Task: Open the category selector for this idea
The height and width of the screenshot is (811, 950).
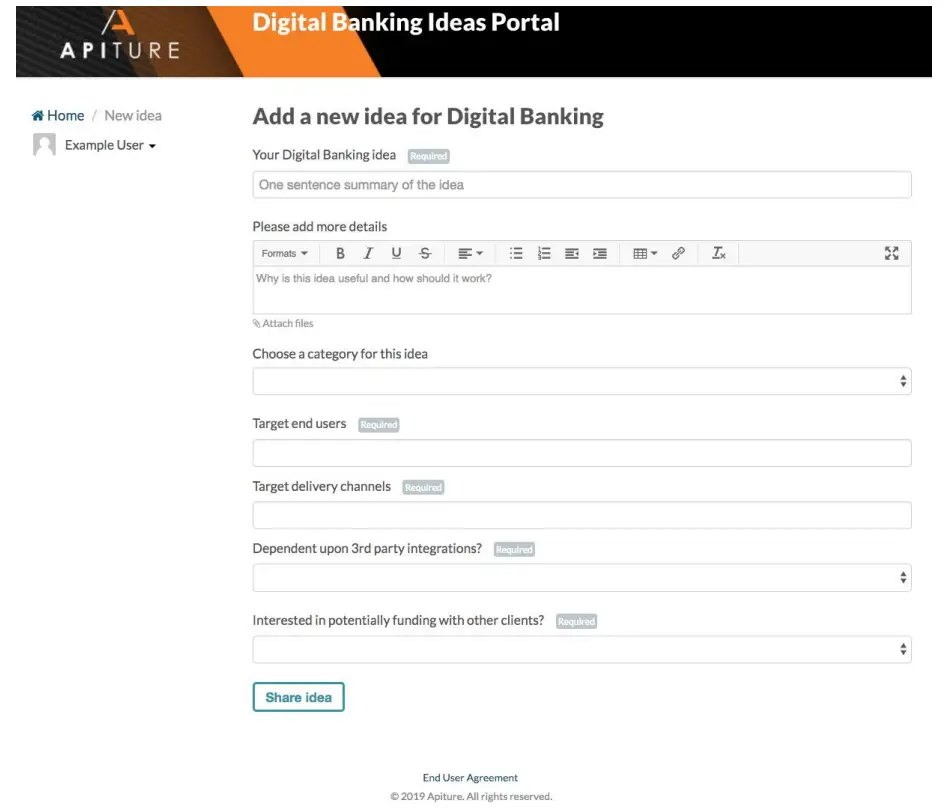Action: [582, 381]
